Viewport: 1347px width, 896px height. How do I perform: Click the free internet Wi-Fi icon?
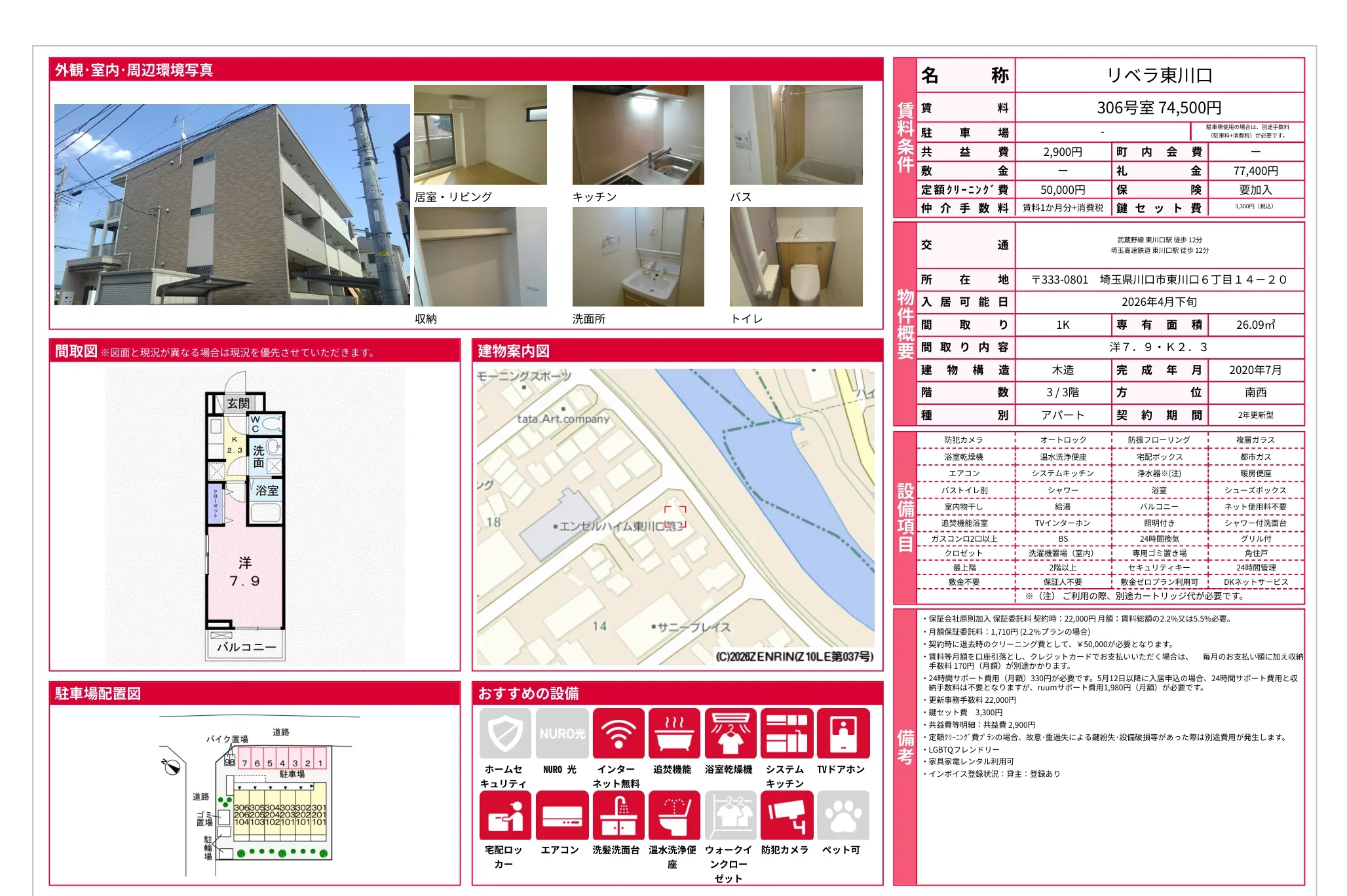618,733
